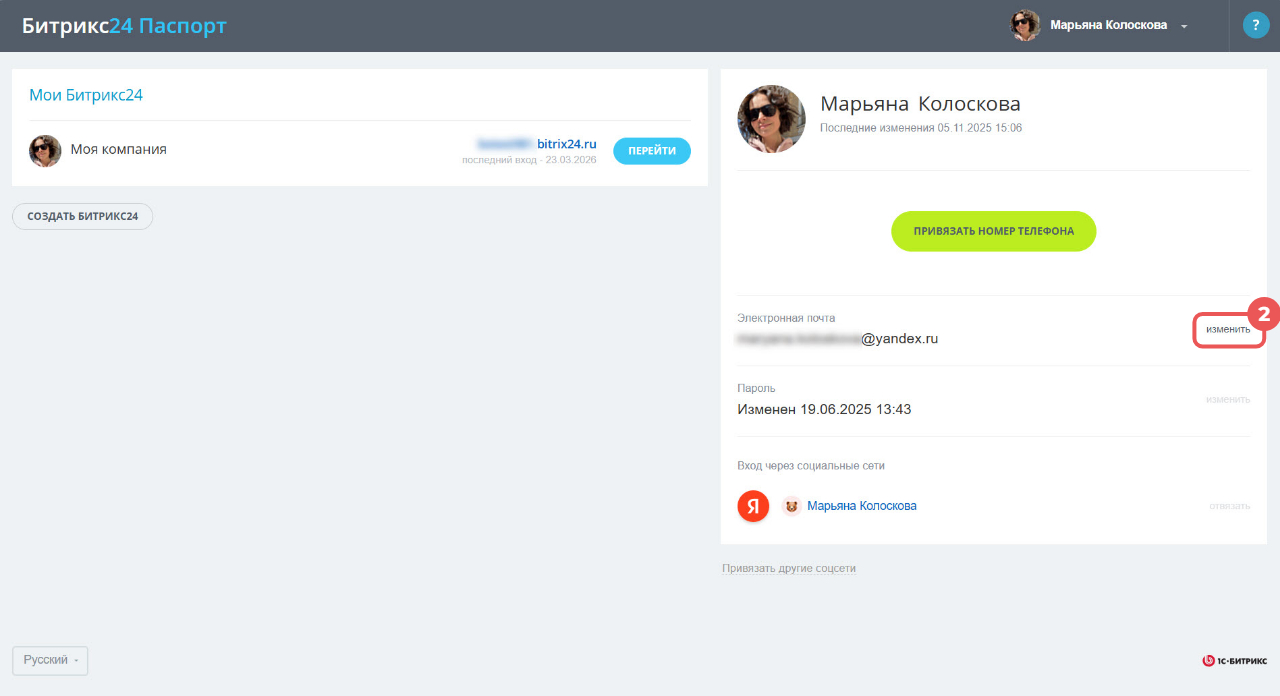Click the Электронная почта label
The width and height of the screenshot is (1280, 696).
(x=786, y=318)
